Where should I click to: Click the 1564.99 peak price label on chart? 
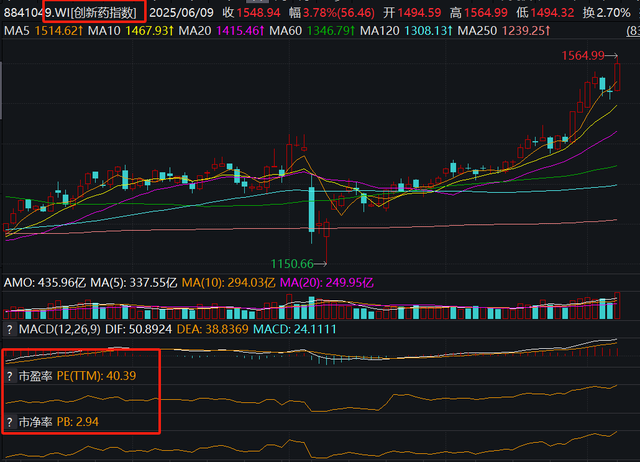pos(583,56)
